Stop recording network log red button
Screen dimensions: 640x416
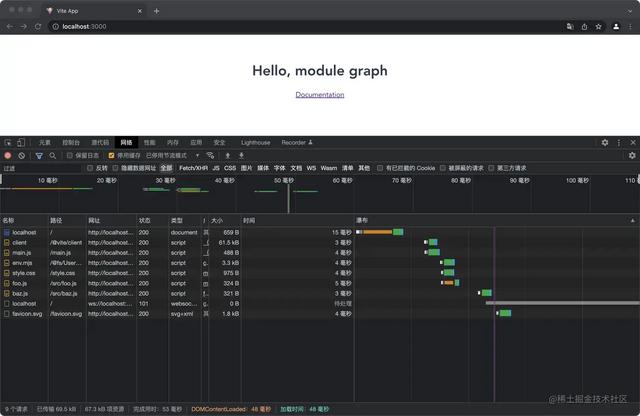[8, 156]
